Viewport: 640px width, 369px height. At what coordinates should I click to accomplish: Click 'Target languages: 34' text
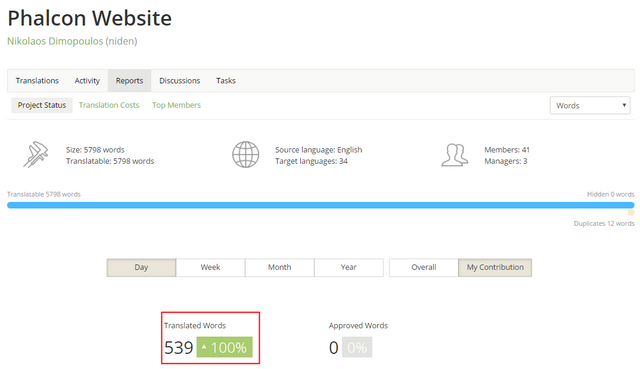(311, 161)
